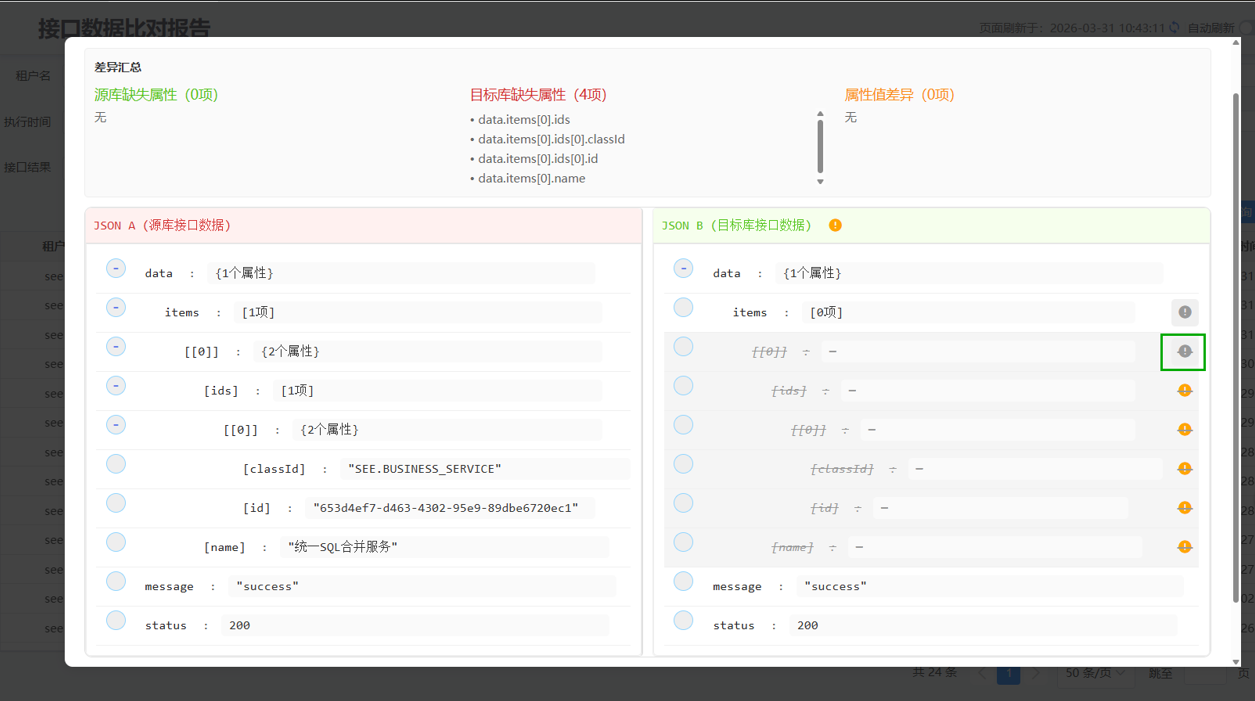Click down arrow of missing attributes list scrollbar

click(820, 182)
